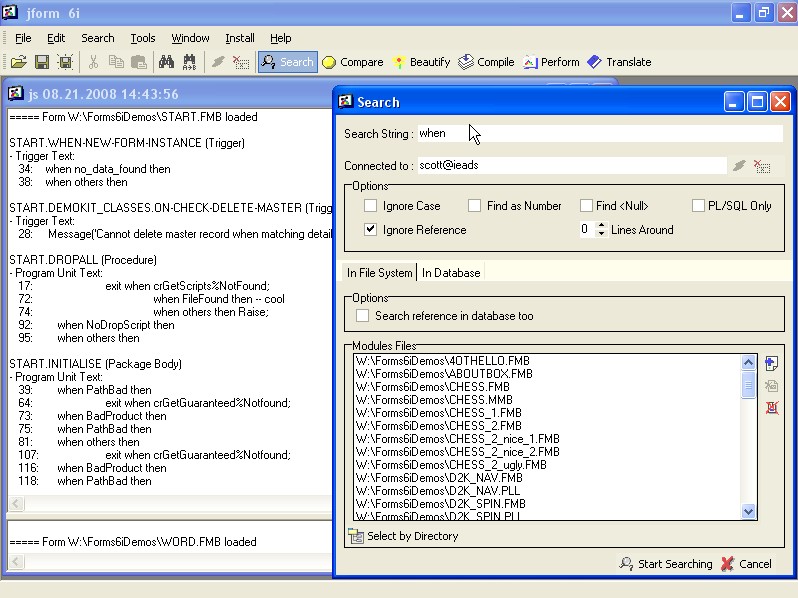Copy with the toolbar copy icon
Viewport: 798px width, 598px height.
click(x=116, y=62)
